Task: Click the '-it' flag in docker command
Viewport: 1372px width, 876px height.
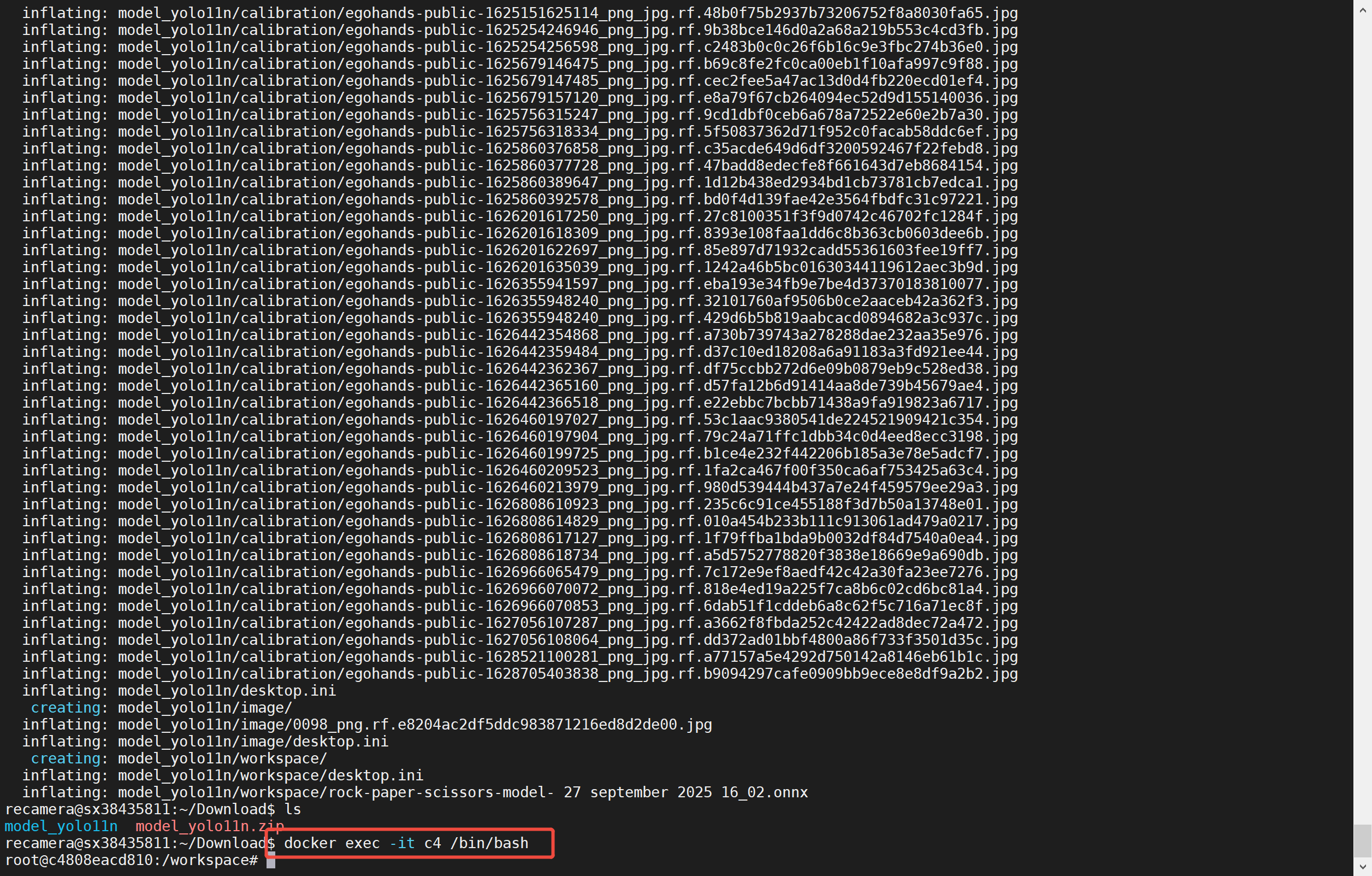Action: pyautogui.click(x=401, y=843)
